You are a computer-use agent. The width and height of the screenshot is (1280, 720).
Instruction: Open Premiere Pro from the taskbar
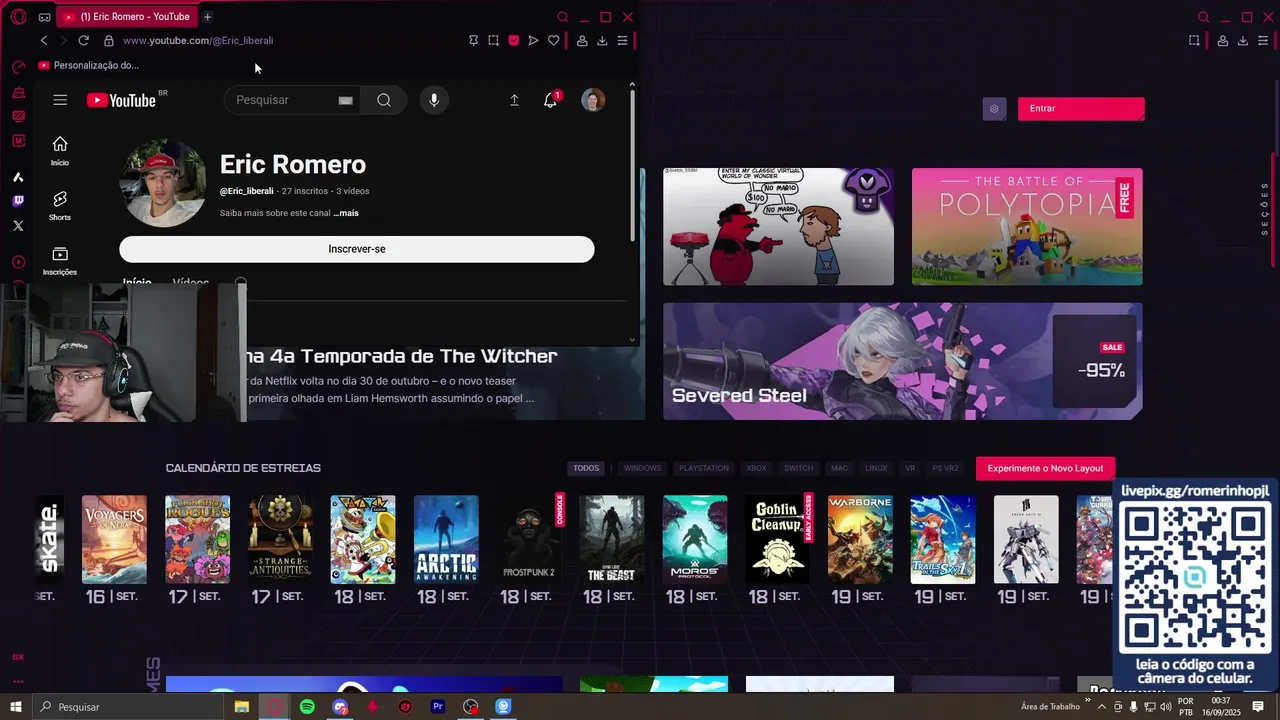coord(438,707)
